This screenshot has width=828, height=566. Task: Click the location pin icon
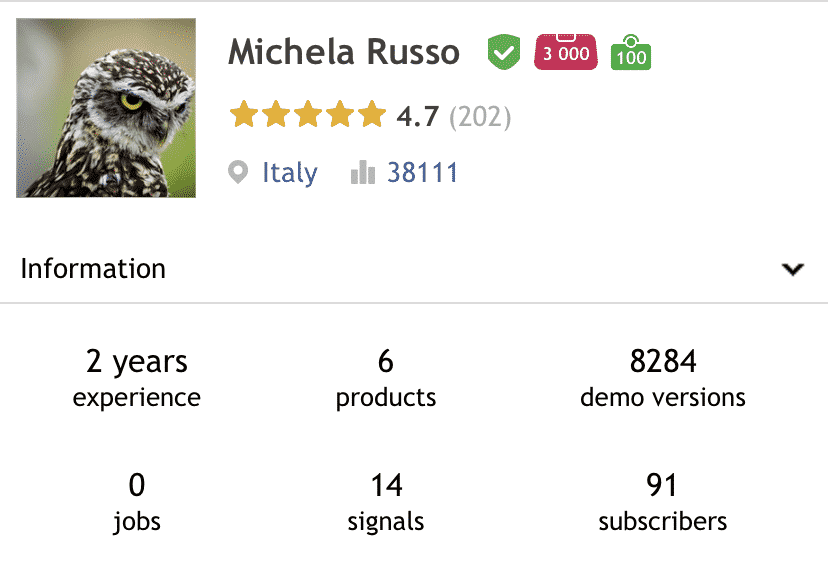point(238,172)
